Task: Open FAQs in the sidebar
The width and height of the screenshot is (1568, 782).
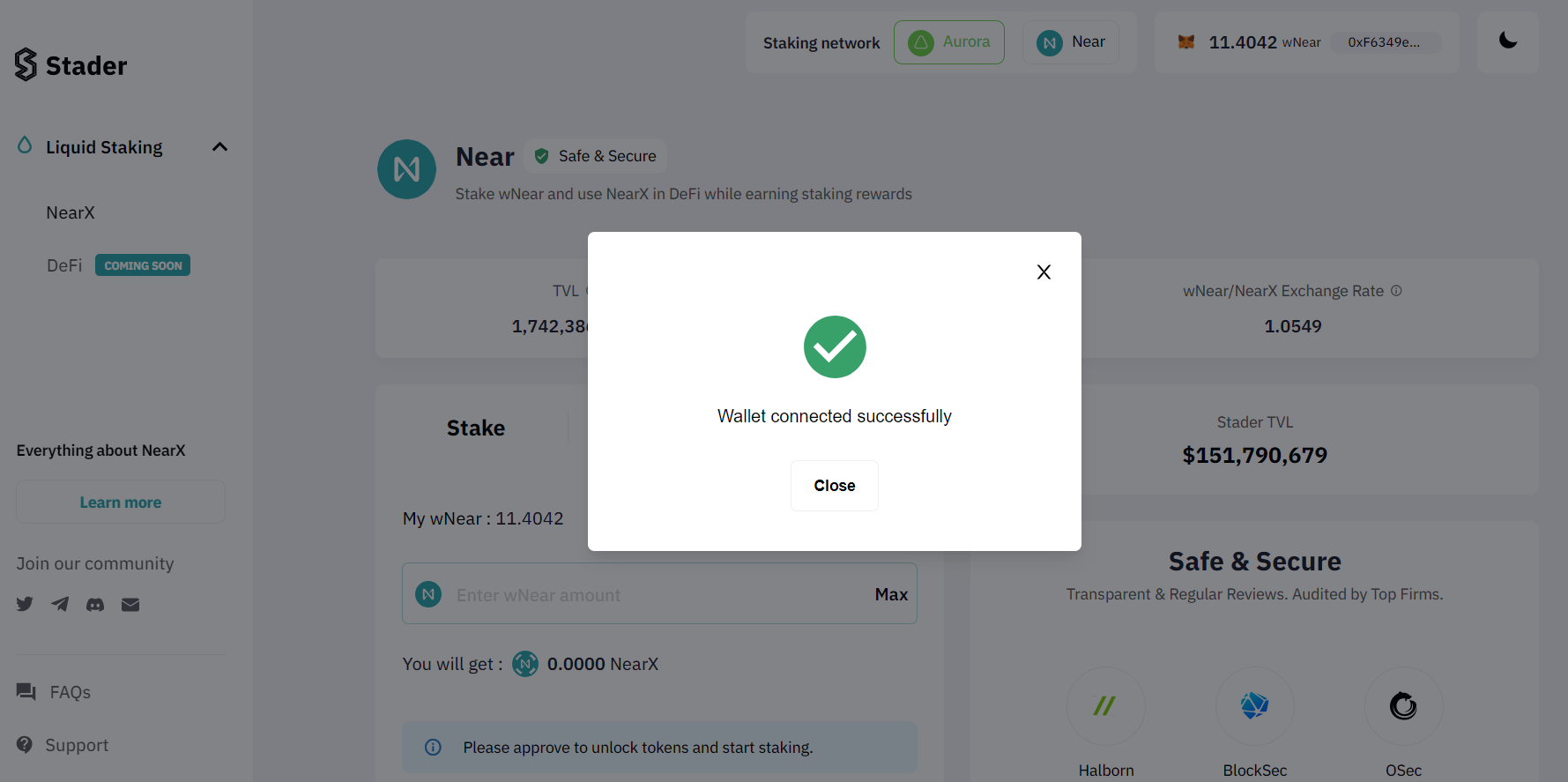Action: point(71,692)
